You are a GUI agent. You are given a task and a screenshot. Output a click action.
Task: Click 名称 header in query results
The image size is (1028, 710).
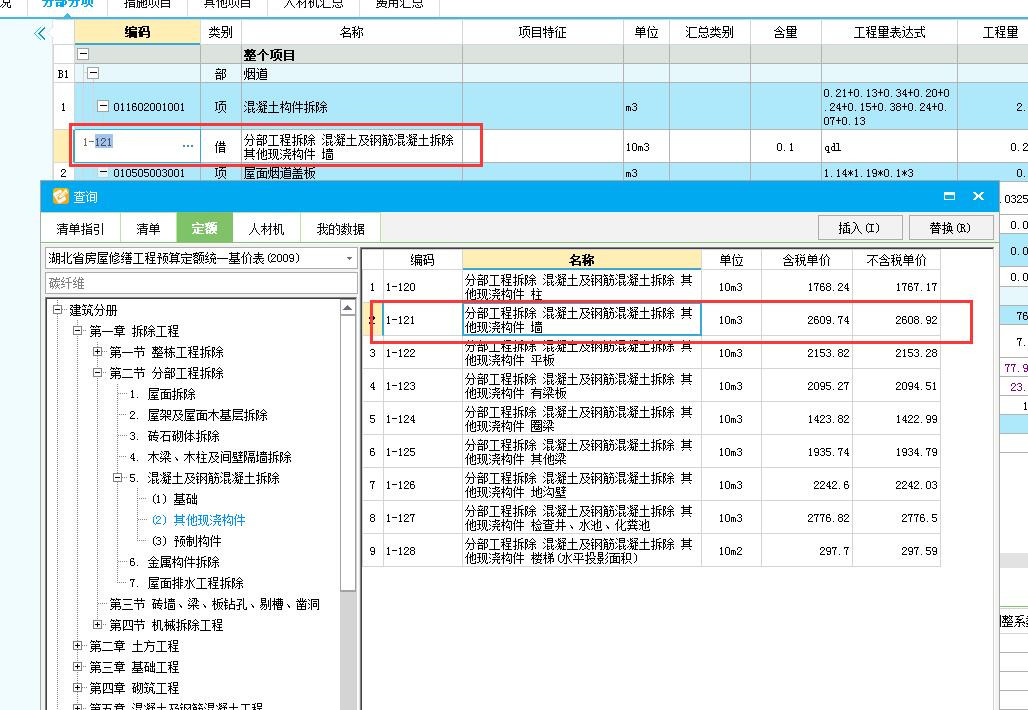click(x=582, y=260)
